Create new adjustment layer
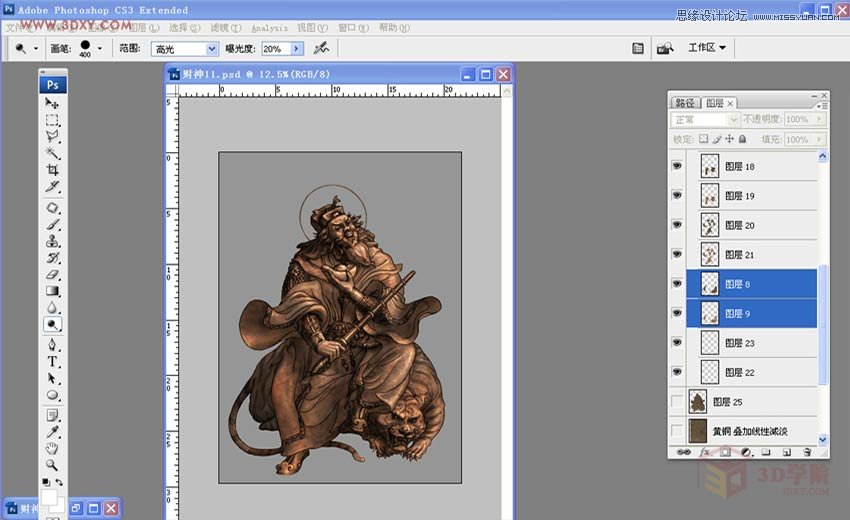Screen dimensions: 850x520 click(746, 452)
